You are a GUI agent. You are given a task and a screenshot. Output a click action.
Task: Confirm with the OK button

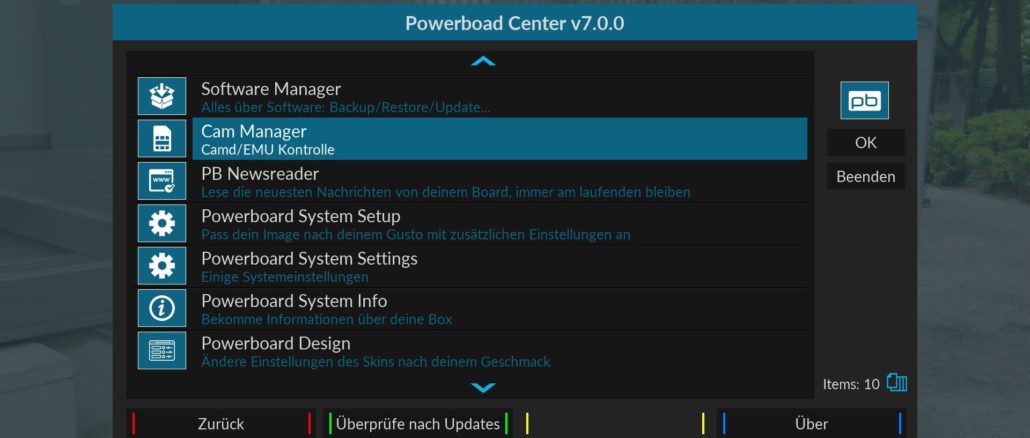pyautogui.click(x=866, y=142)
